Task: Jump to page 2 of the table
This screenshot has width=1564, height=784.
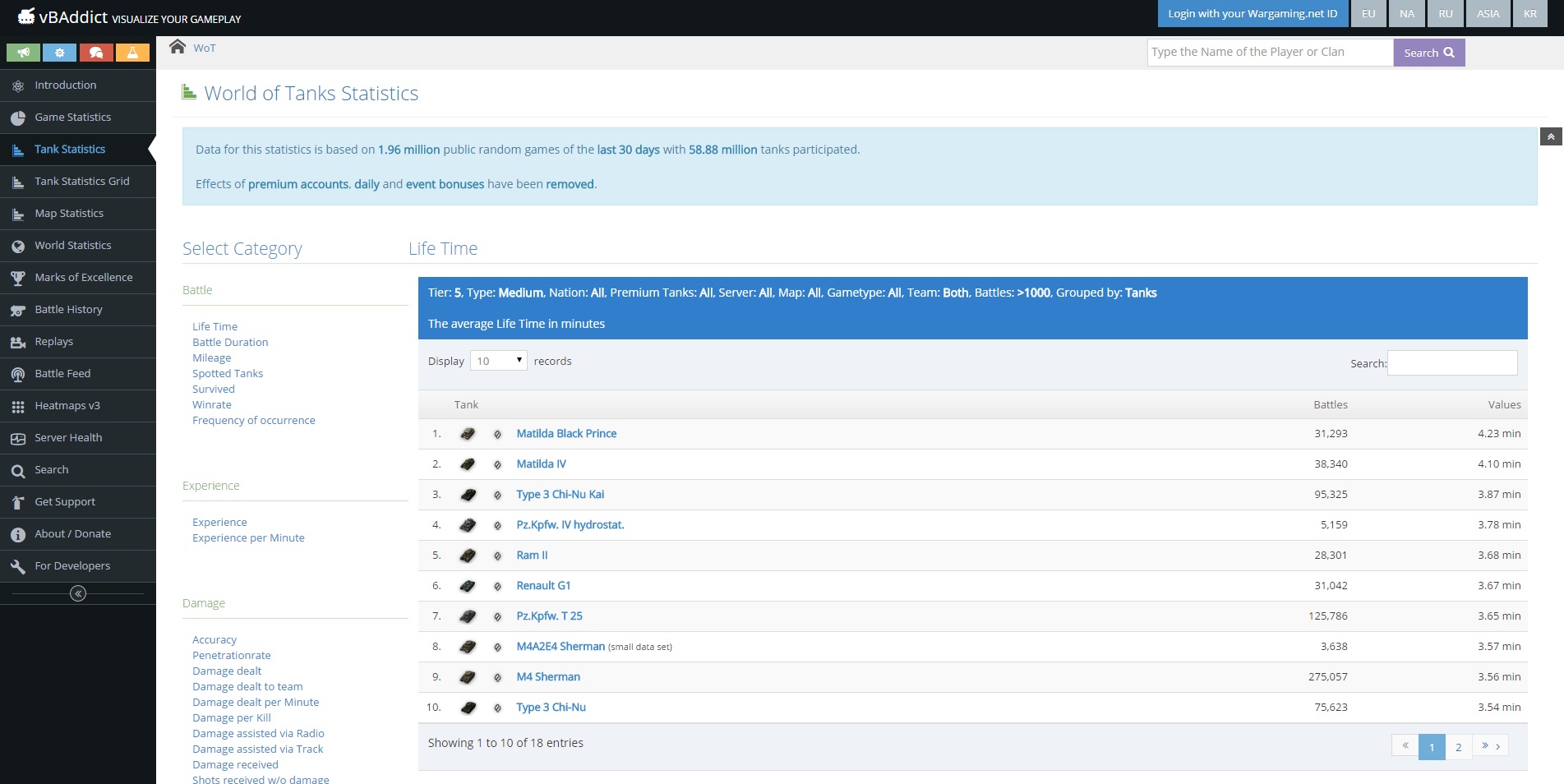Action: [1458, 746]
